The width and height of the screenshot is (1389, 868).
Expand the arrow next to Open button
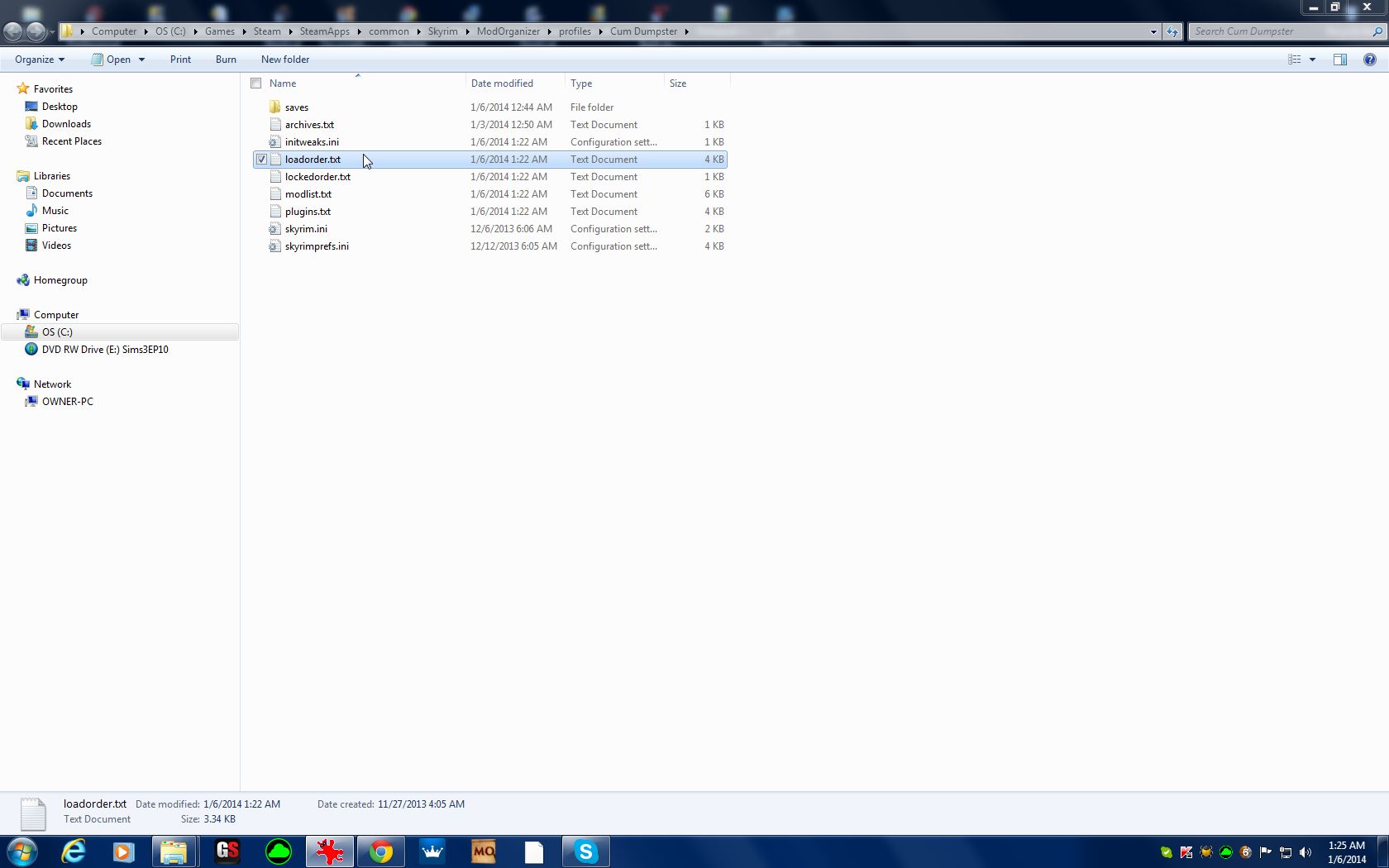[x=141, y=60]
